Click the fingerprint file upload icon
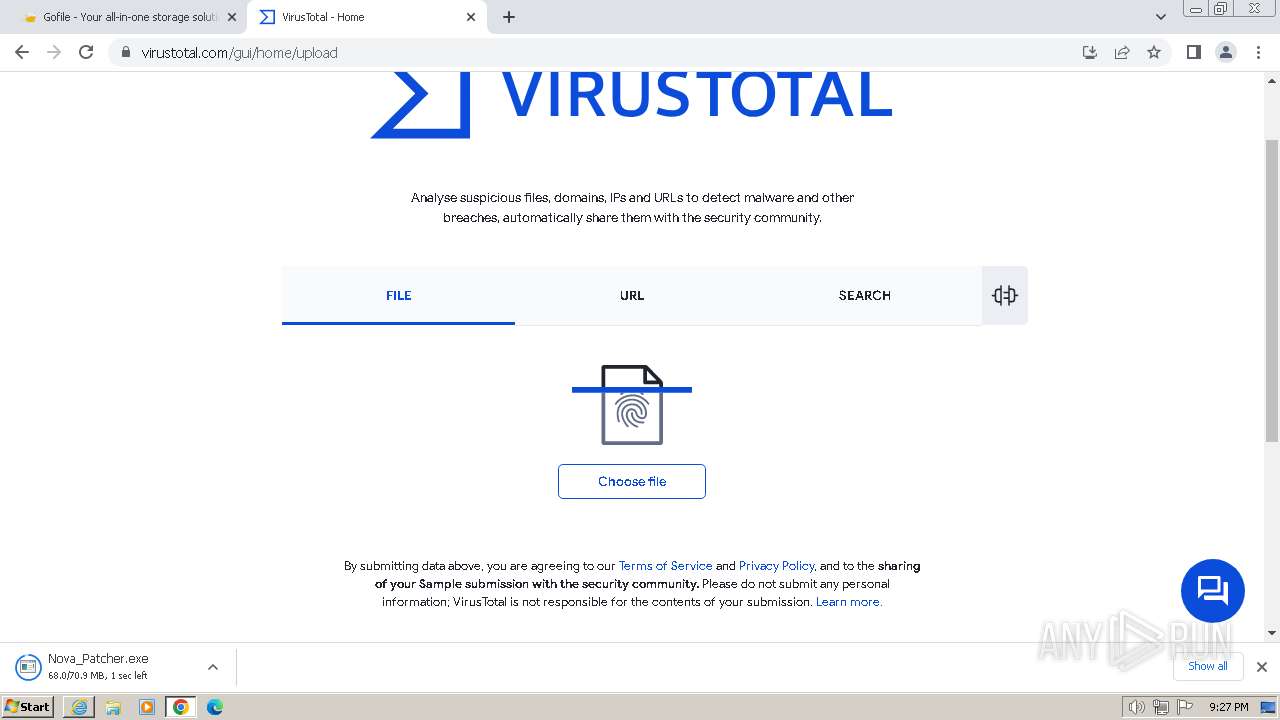Screen dimensions: 1280x720 point(632,405)
